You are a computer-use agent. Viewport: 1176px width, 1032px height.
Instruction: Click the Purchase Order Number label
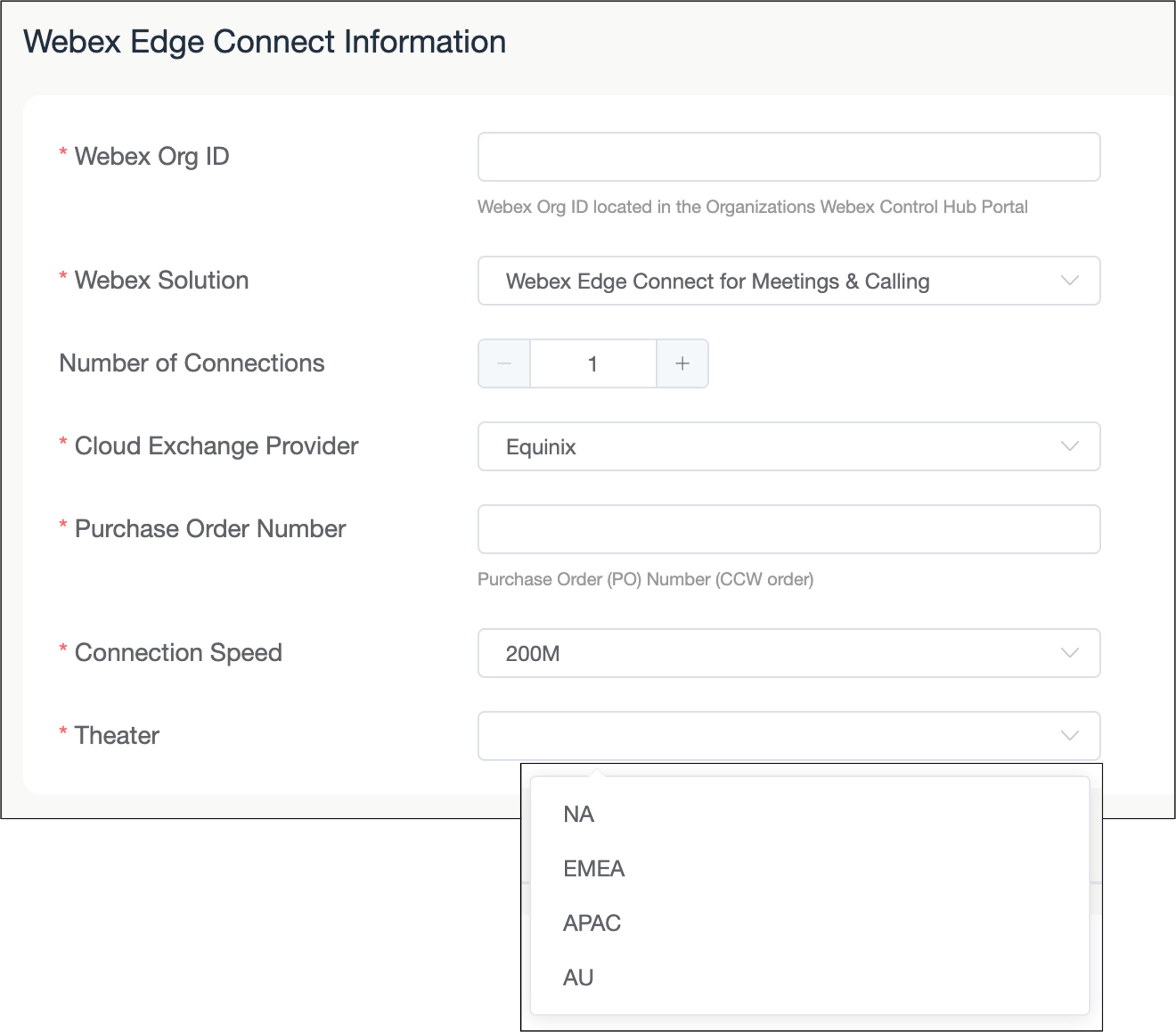(x=210, y=529)
